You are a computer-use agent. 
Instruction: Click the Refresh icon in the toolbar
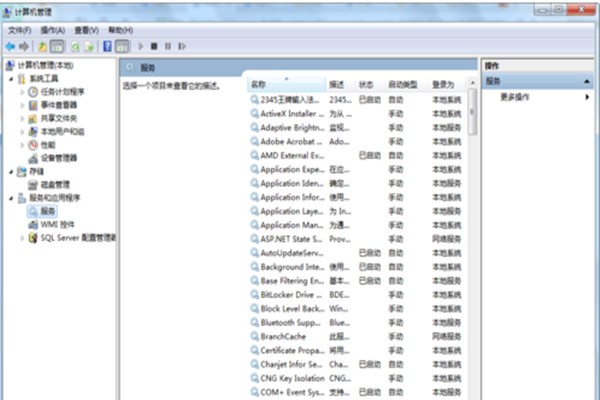pyautogui.click(x=75, y=46)
